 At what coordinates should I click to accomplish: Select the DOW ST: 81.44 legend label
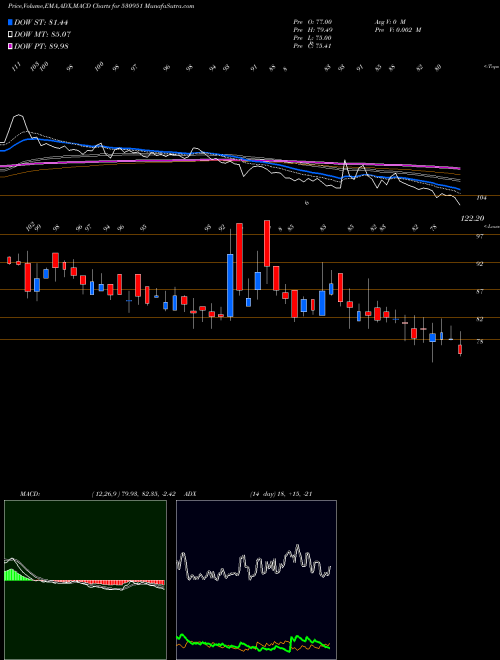click(x=41, y=22)
